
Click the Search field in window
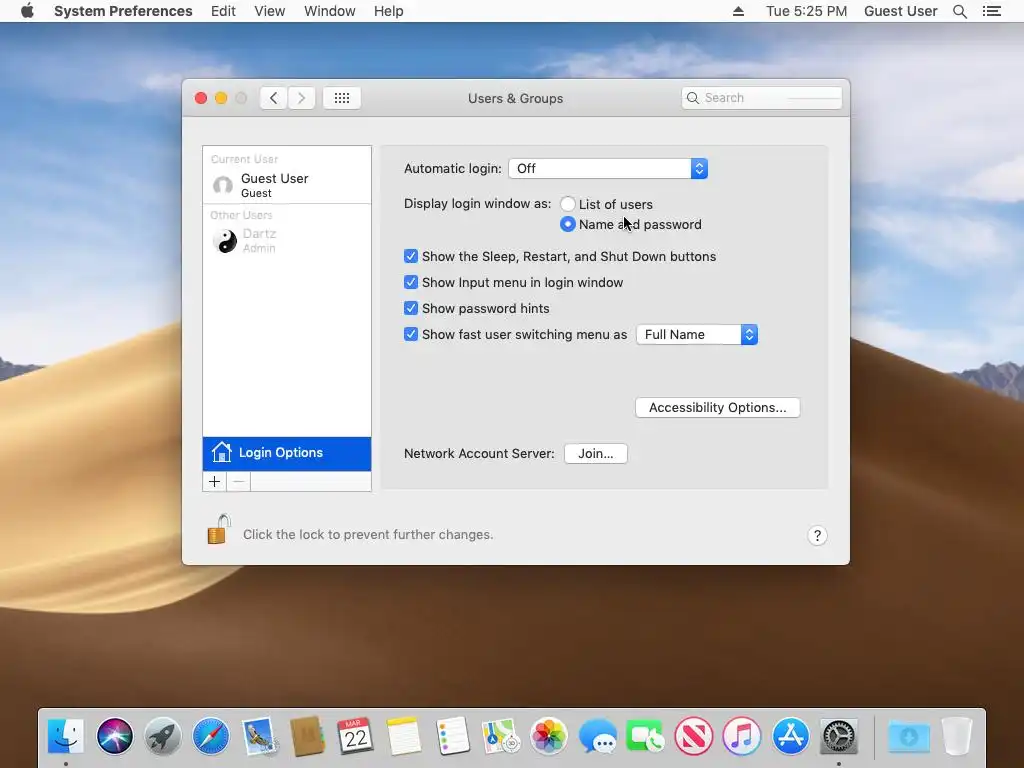click(x=761, y=98)
